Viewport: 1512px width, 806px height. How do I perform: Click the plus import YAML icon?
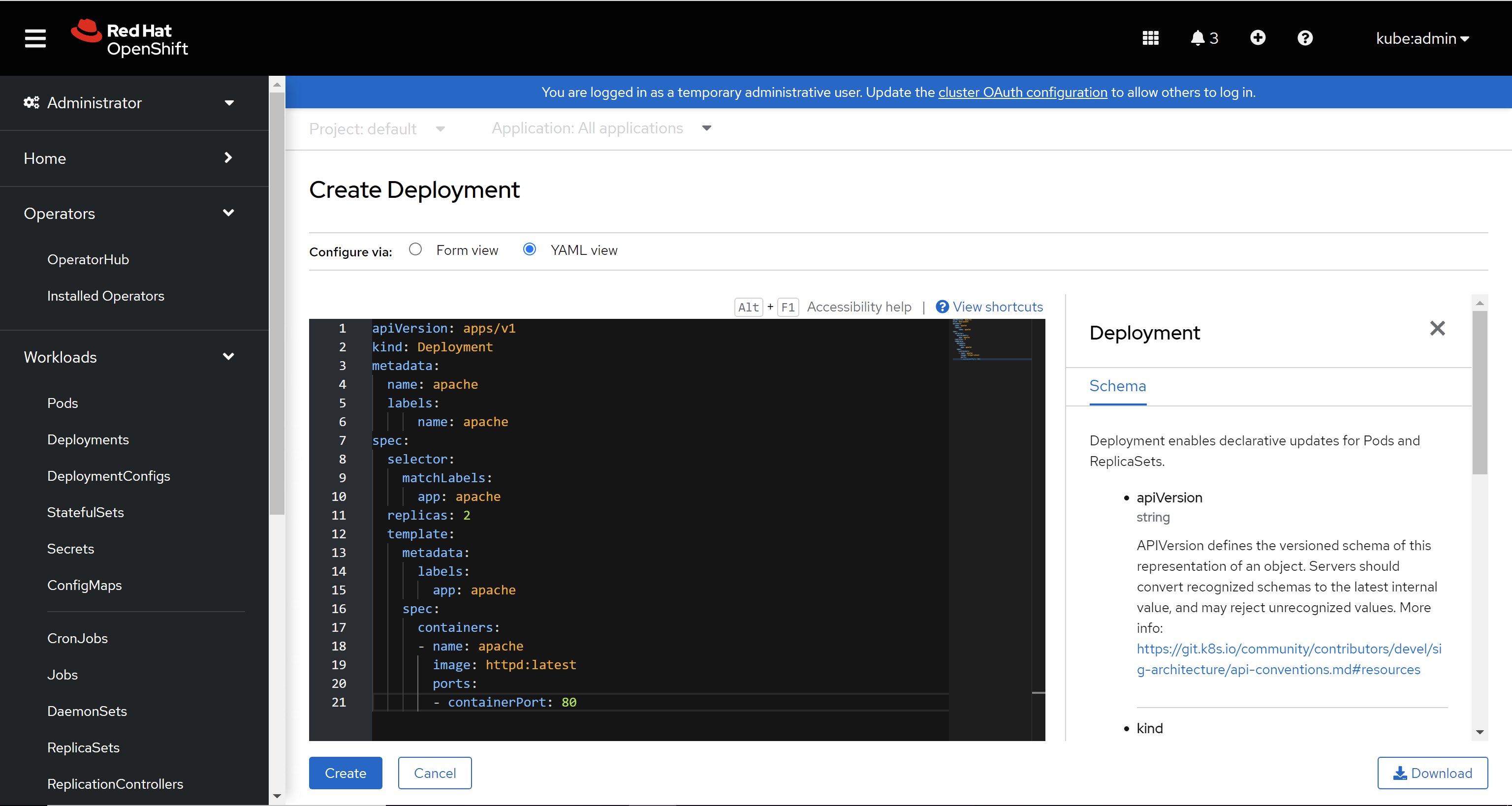click(1257, 38)
